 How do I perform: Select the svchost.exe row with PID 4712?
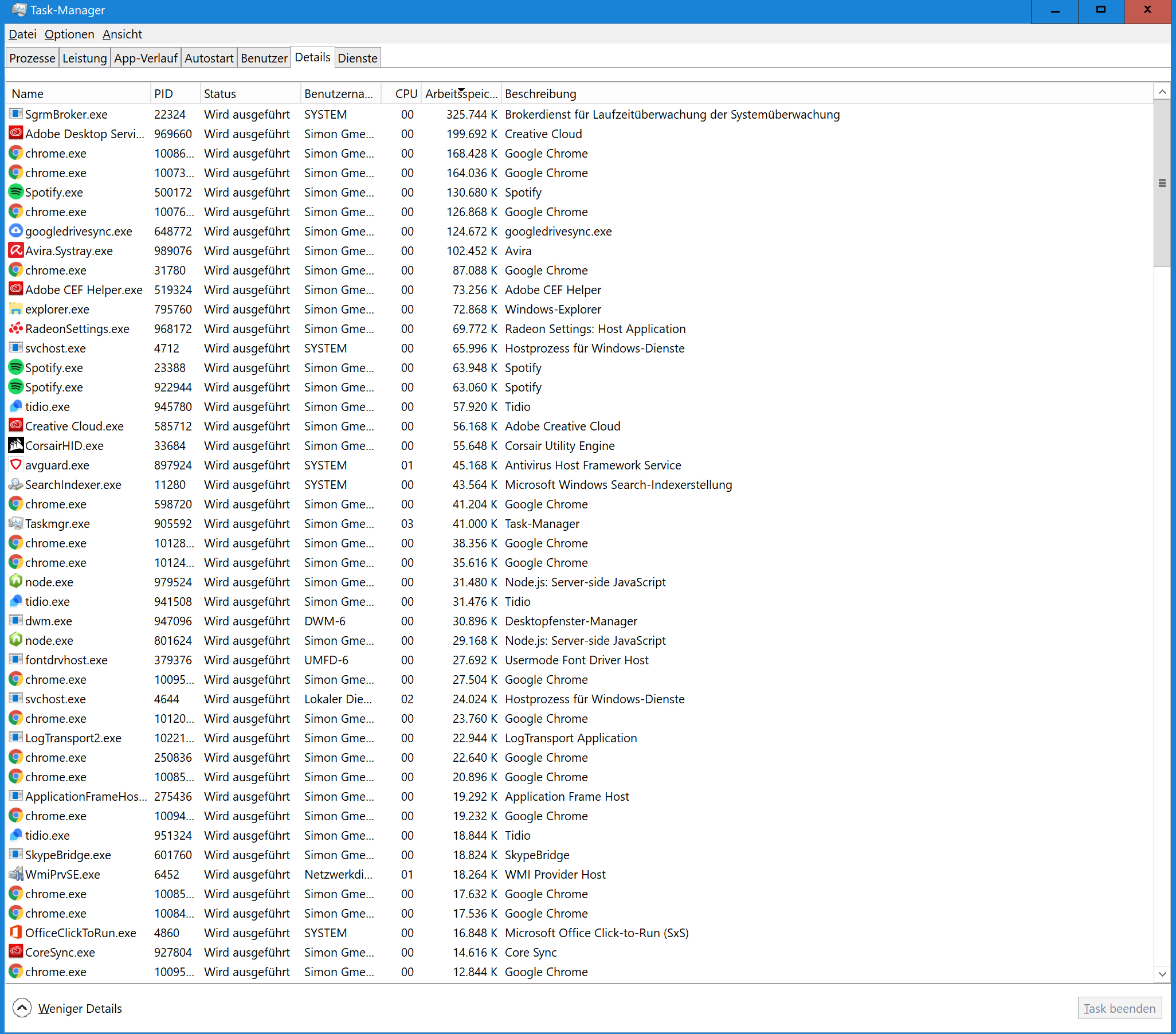579,348
